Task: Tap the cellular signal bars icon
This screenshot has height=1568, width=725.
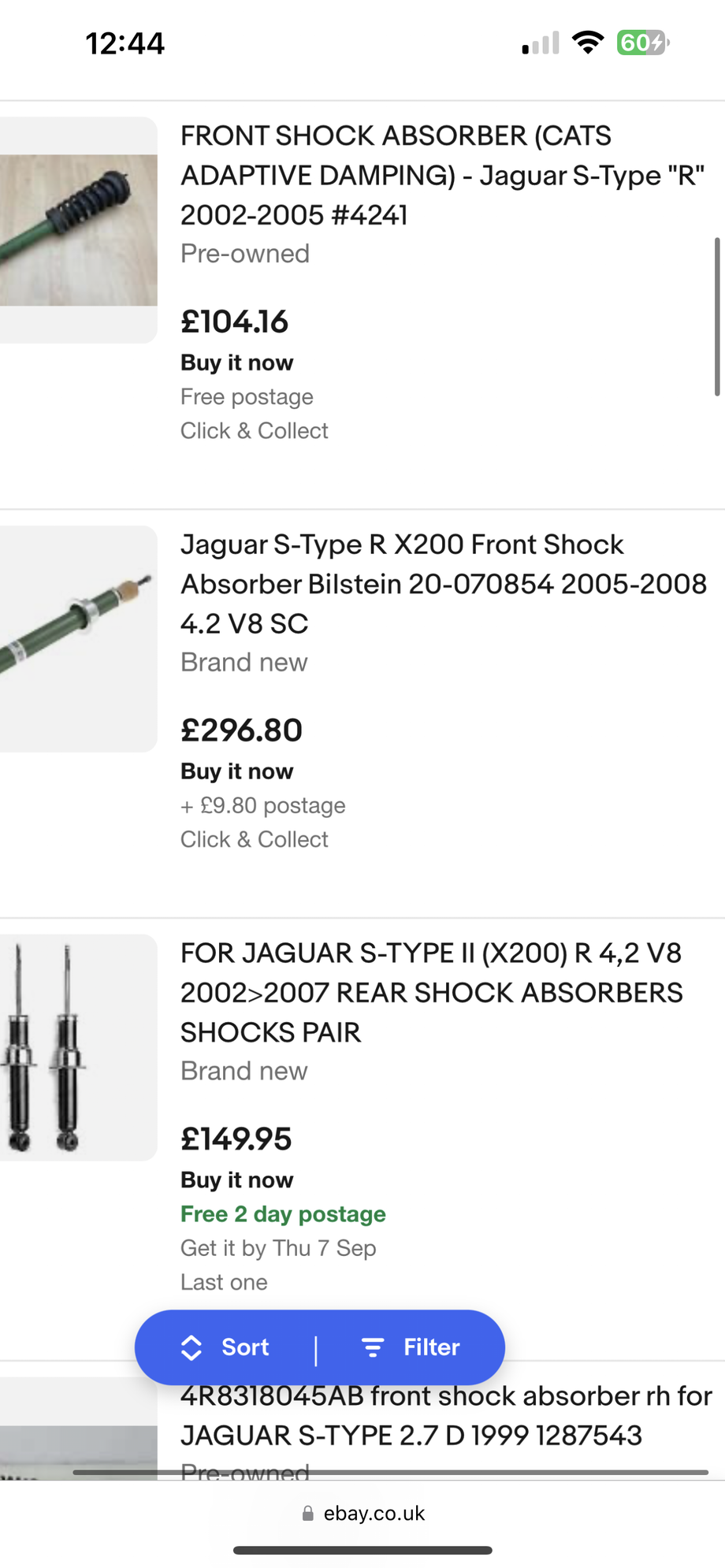Action: click(x=541, y=43)
